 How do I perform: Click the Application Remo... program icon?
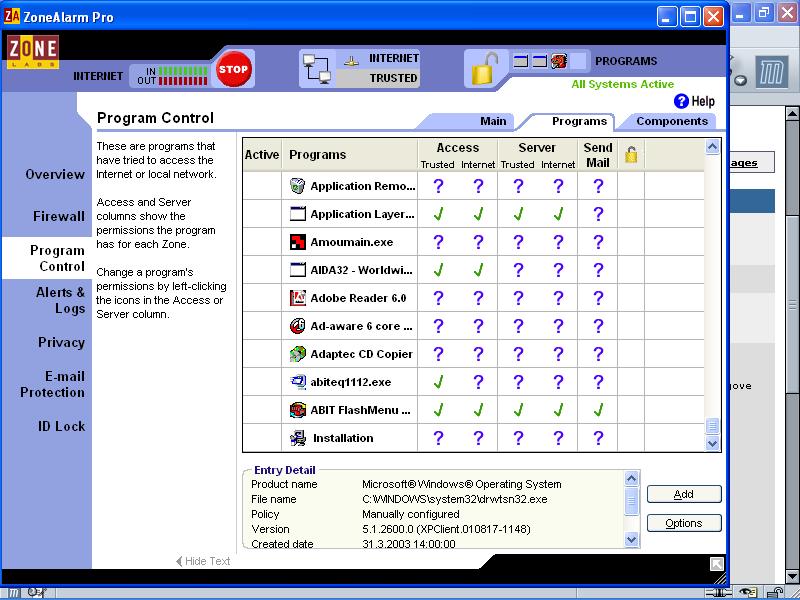click(x=297, y=186)
